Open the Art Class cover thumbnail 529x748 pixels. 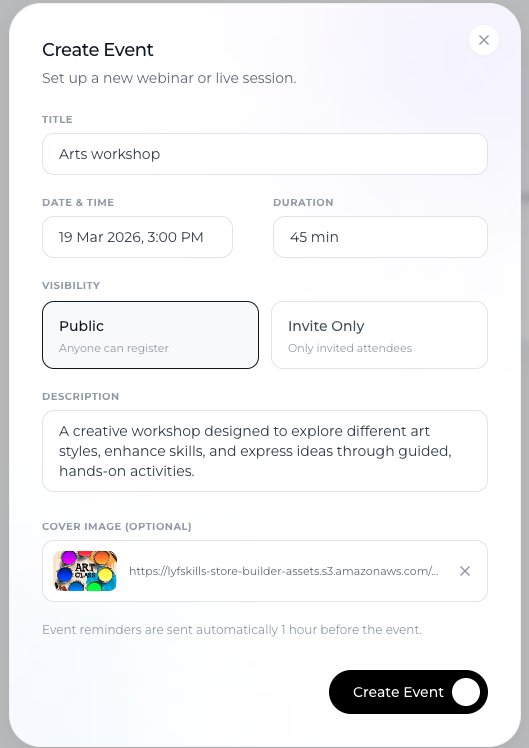click(85, 571)
